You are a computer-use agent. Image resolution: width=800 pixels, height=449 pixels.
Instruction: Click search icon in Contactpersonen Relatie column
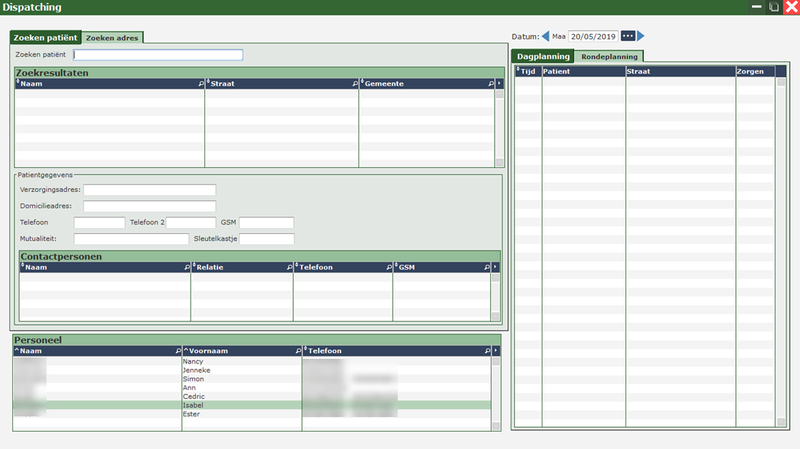pyautogui.click(x=288, y=268)
